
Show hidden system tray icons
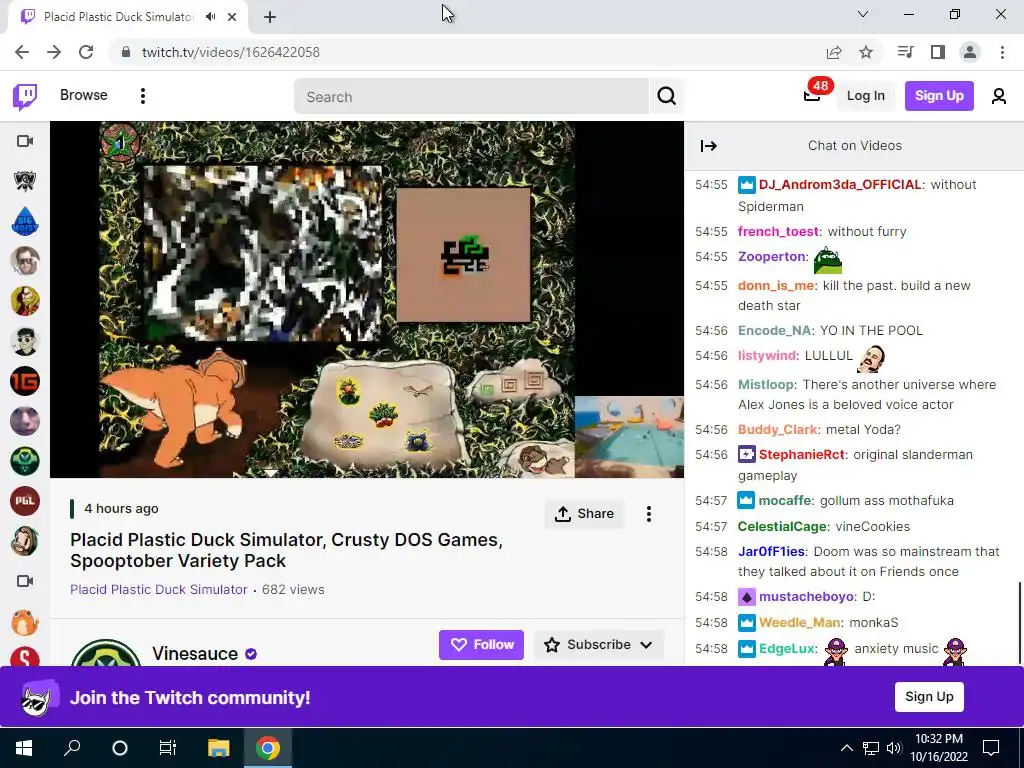846,748
